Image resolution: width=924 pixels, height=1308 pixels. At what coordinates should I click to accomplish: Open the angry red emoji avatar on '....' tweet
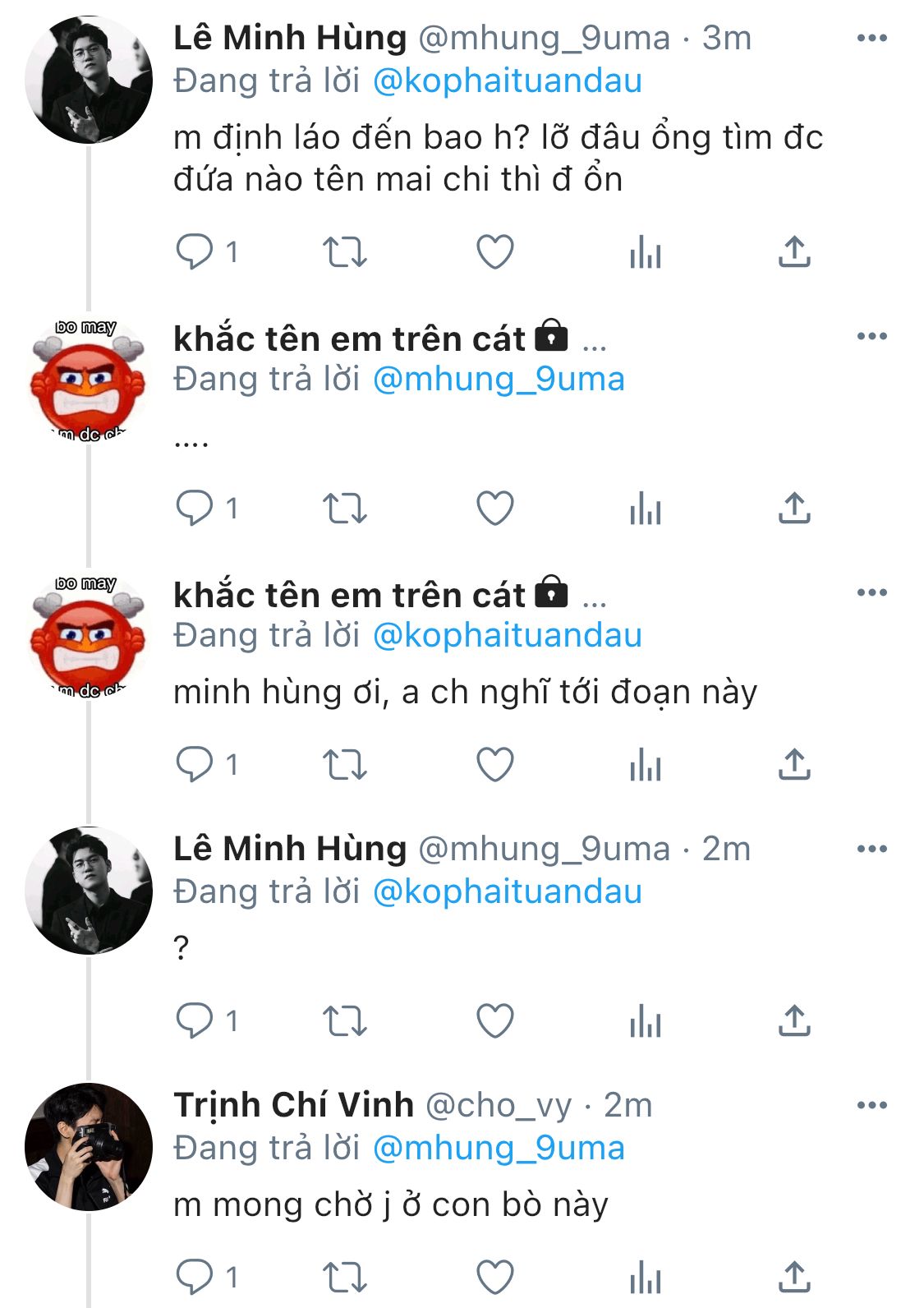(89, 380)
